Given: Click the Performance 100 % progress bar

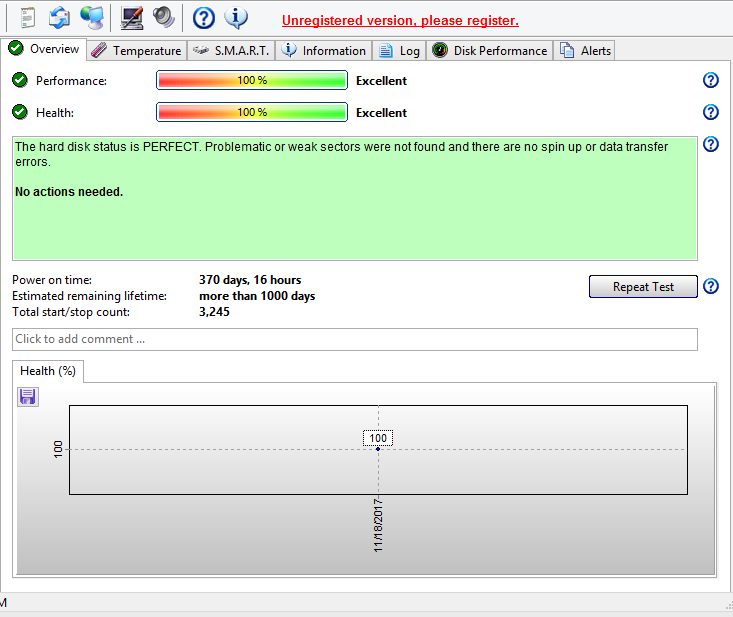Looking at the screenshot, I should (x=252, y=80).
